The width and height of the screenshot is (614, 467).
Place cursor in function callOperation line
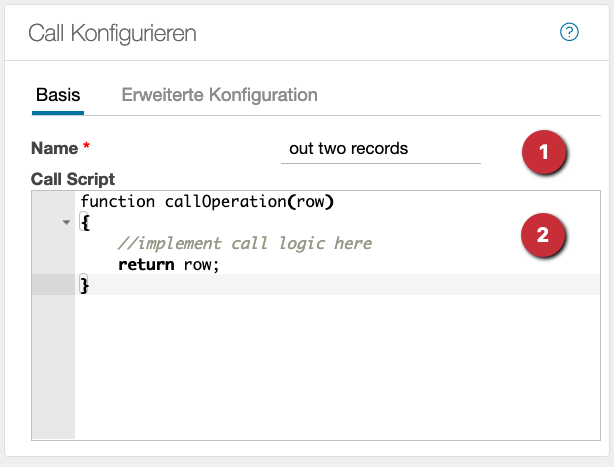coord(206,201)
